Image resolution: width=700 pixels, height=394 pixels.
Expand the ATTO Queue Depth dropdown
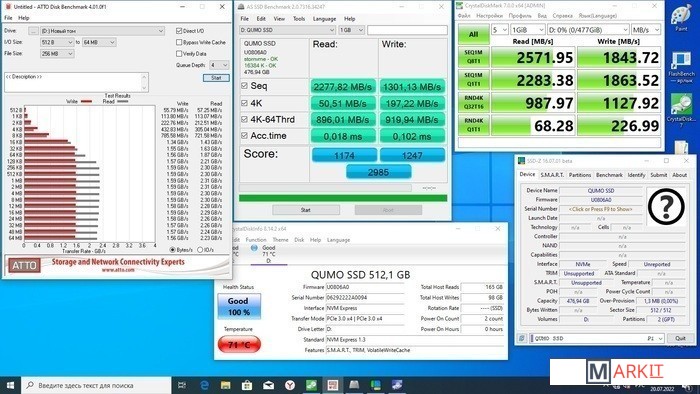(x=219, y=65)
